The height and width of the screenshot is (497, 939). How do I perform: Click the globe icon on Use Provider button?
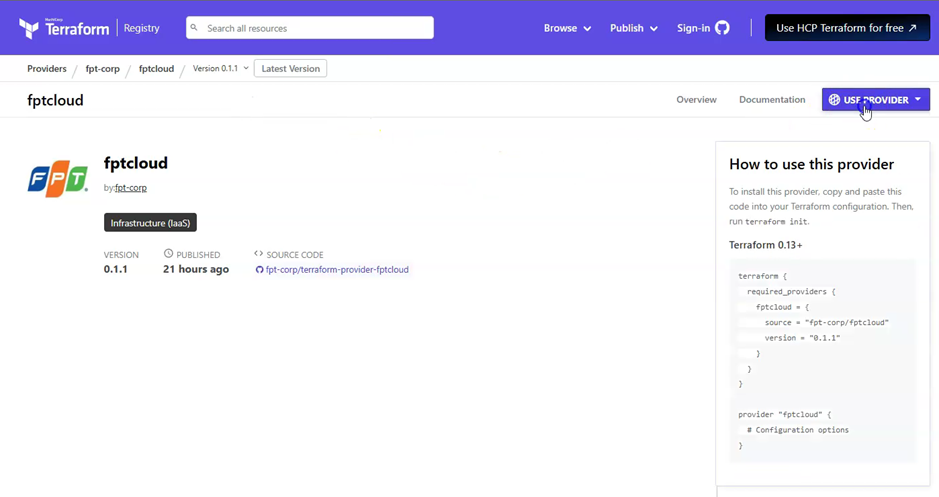coord(834,100)
